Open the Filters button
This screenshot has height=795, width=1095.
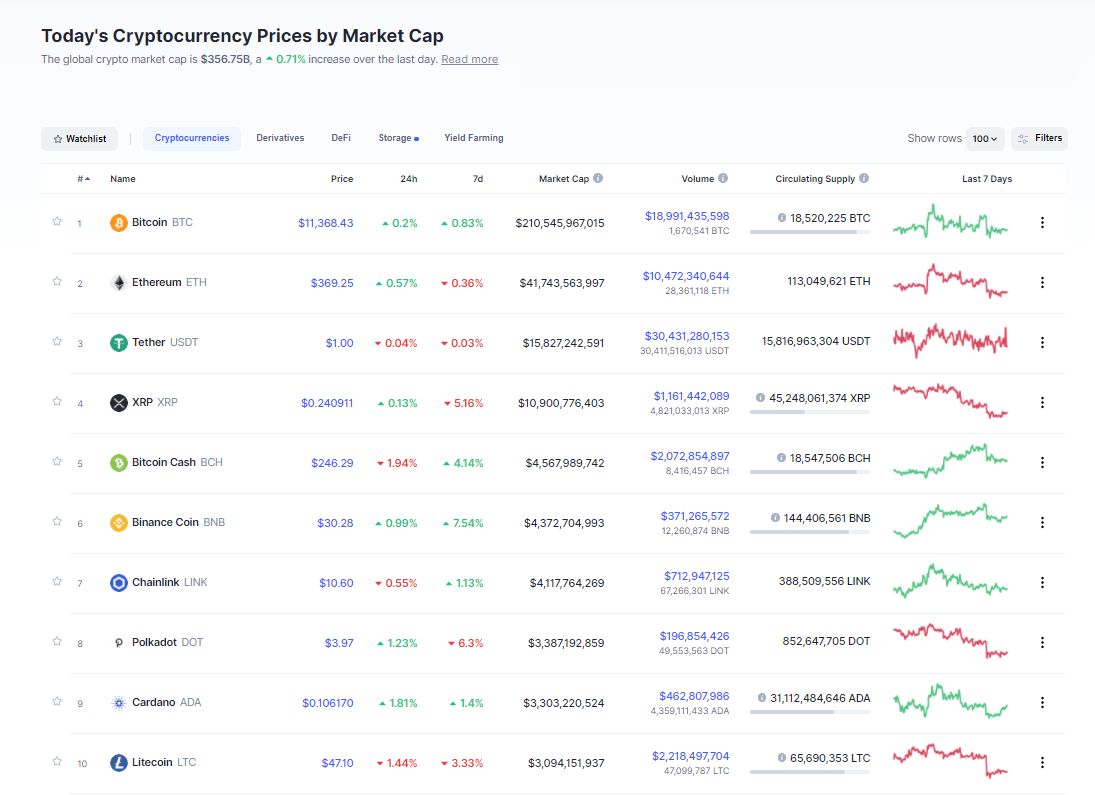click(x=1039, y=138)
